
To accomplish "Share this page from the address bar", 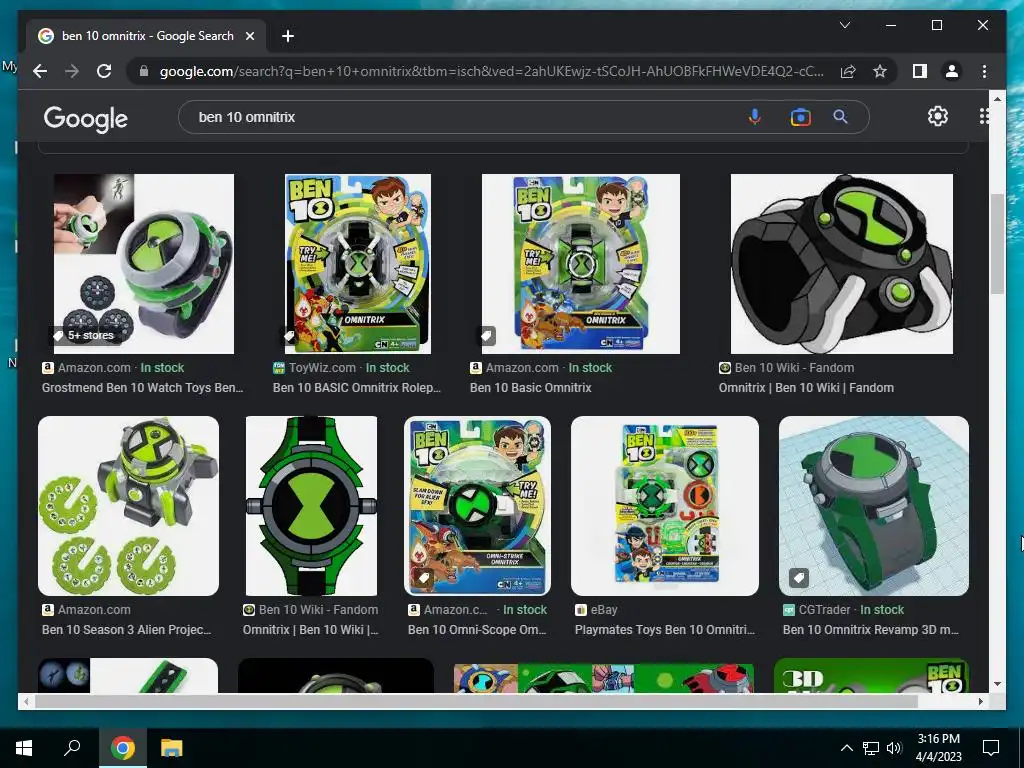I will [x=848, y=71].
